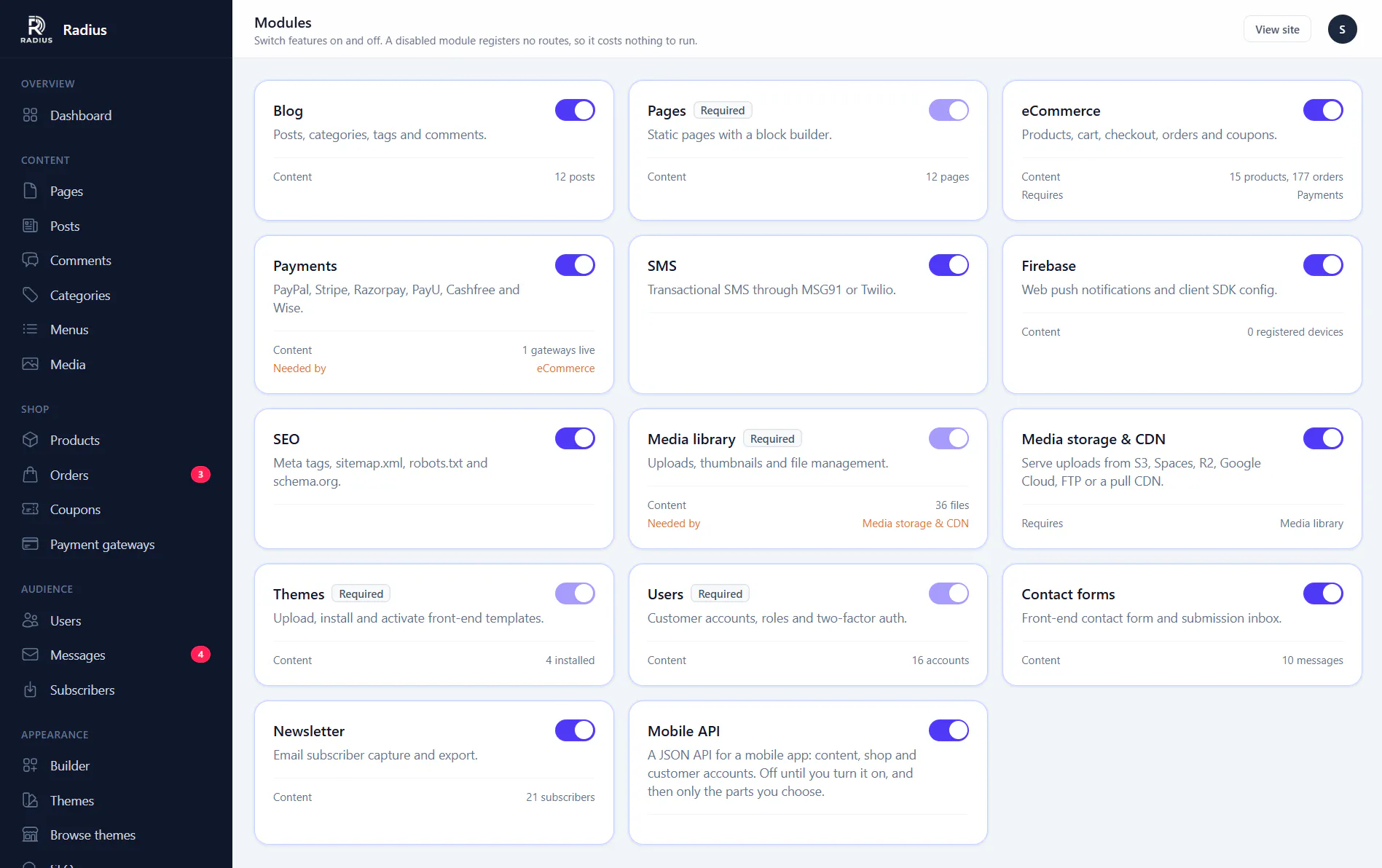This screenshot has height=868, width=1382.
Task: Toggle the Firebase module off
Action: pyautogui.click(x=1323, y=265)
